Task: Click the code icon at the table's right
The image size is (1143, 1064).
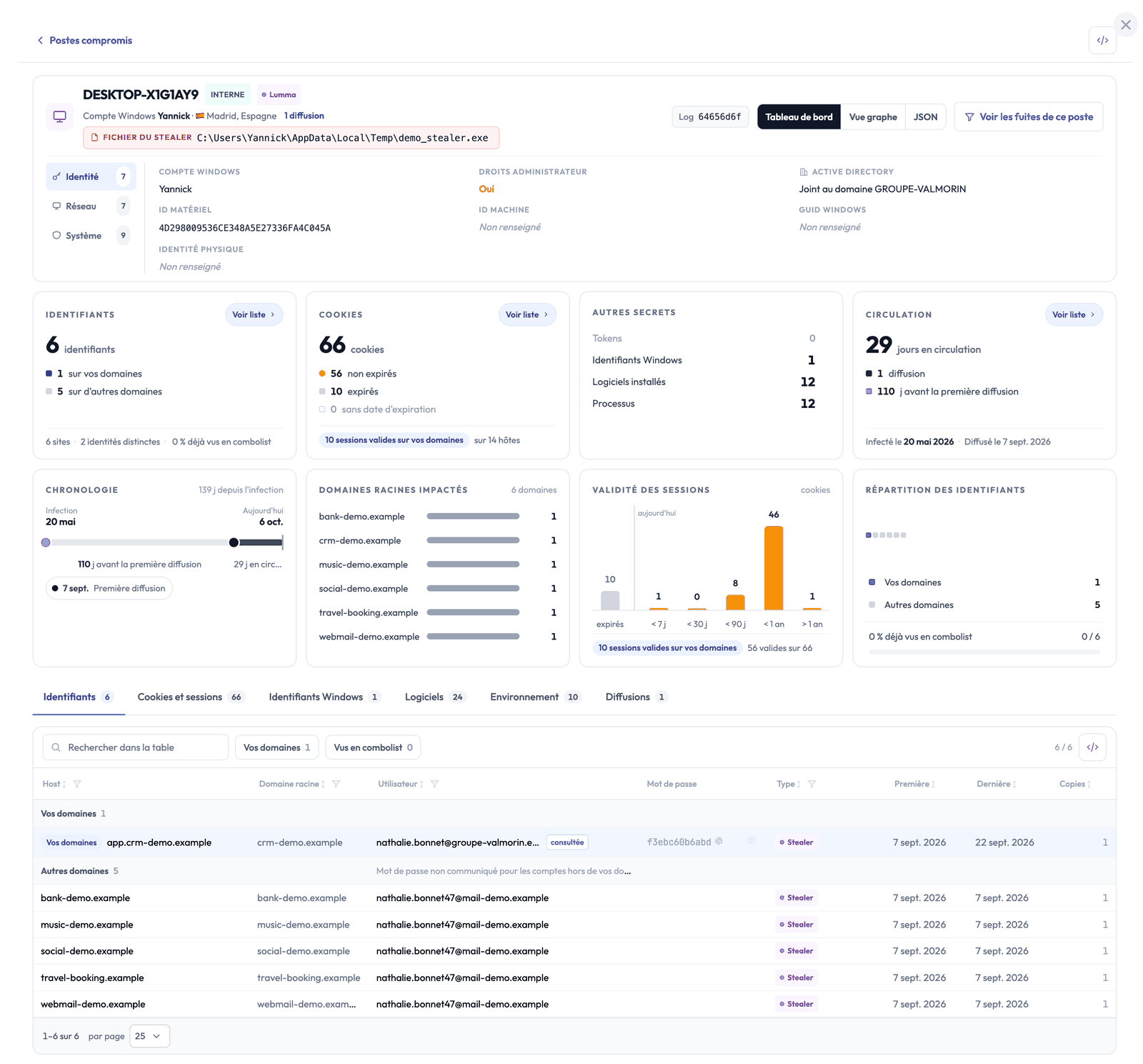Action: coord(1092,747)
